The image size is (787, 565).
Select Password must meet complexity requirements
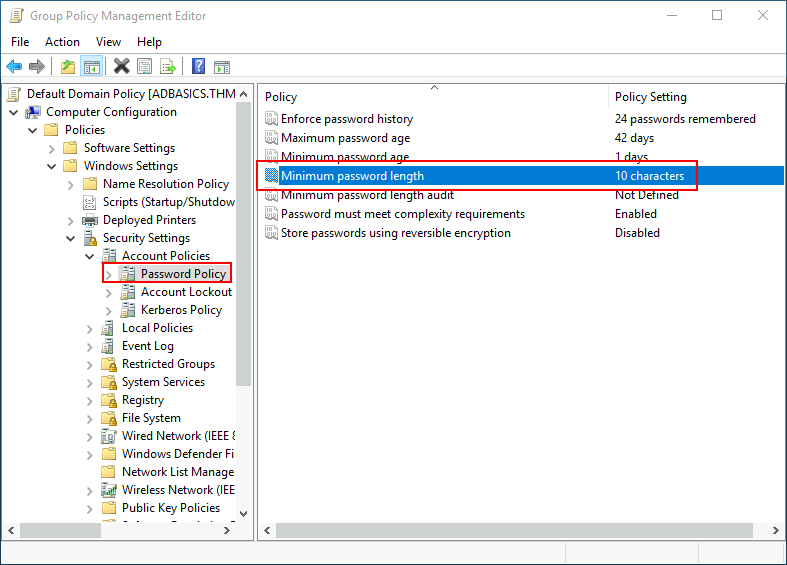402,214
